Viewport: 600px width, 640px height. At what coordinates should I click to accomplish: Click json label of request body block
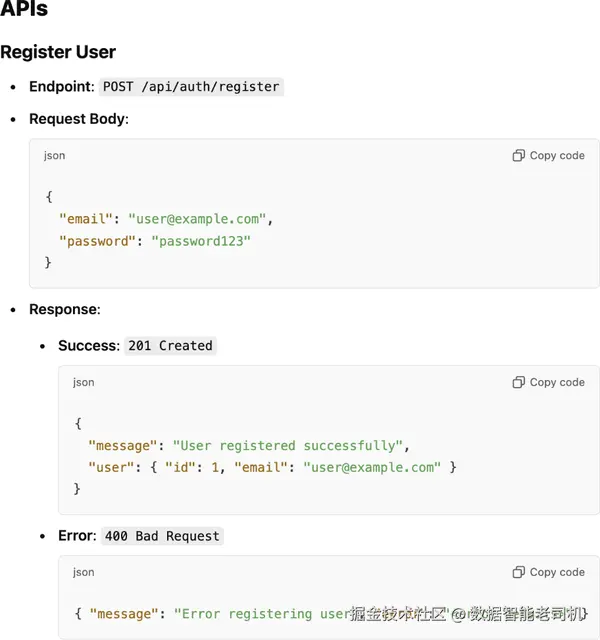[54, 156]
